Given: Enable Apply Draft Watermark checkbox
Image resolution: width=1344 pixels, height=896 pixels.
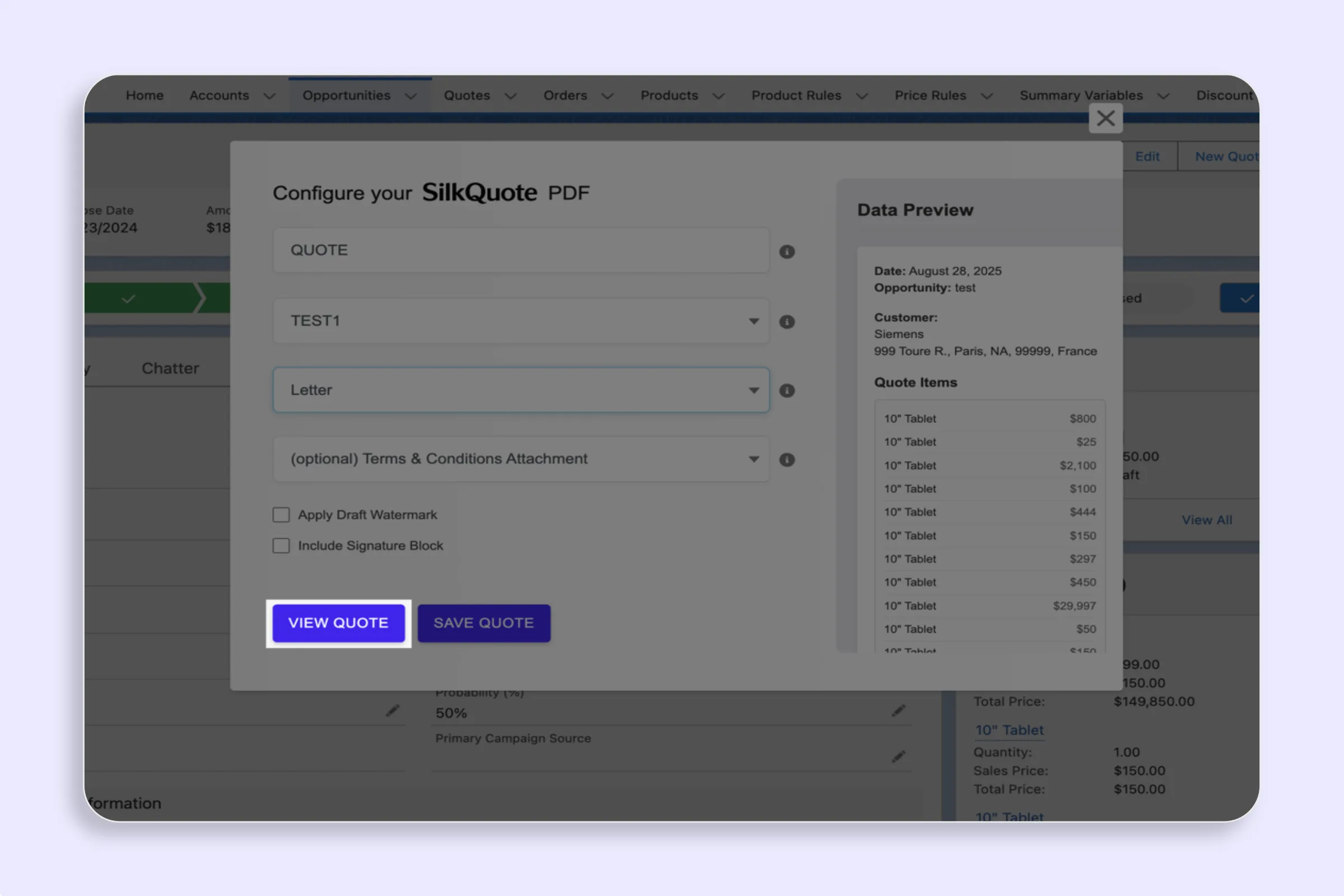Looking at the screenshot, I should 281,515.
